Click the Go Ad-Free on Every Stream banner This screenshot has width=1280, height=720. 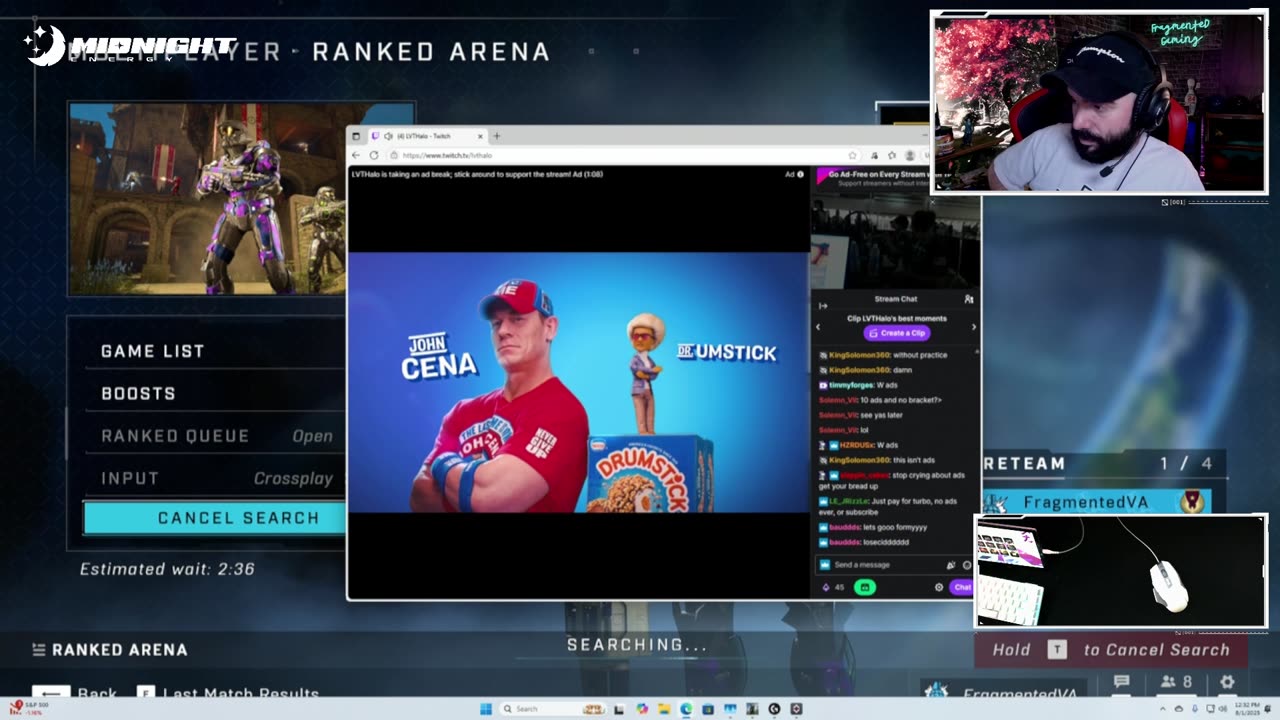coord(872,178)
